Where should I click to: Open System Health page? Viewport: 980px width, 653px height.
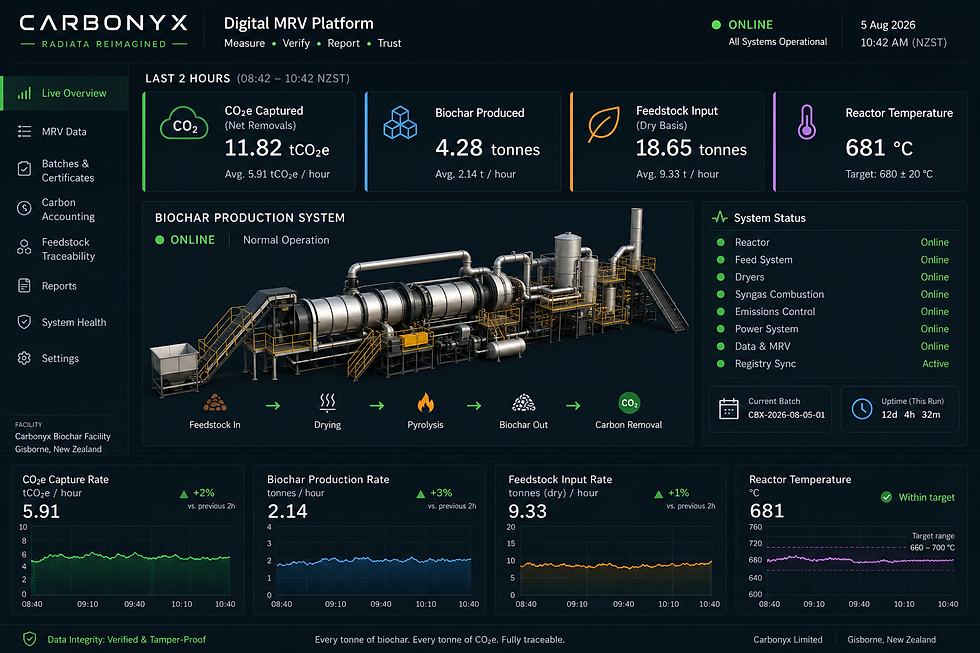pos(65,322)
